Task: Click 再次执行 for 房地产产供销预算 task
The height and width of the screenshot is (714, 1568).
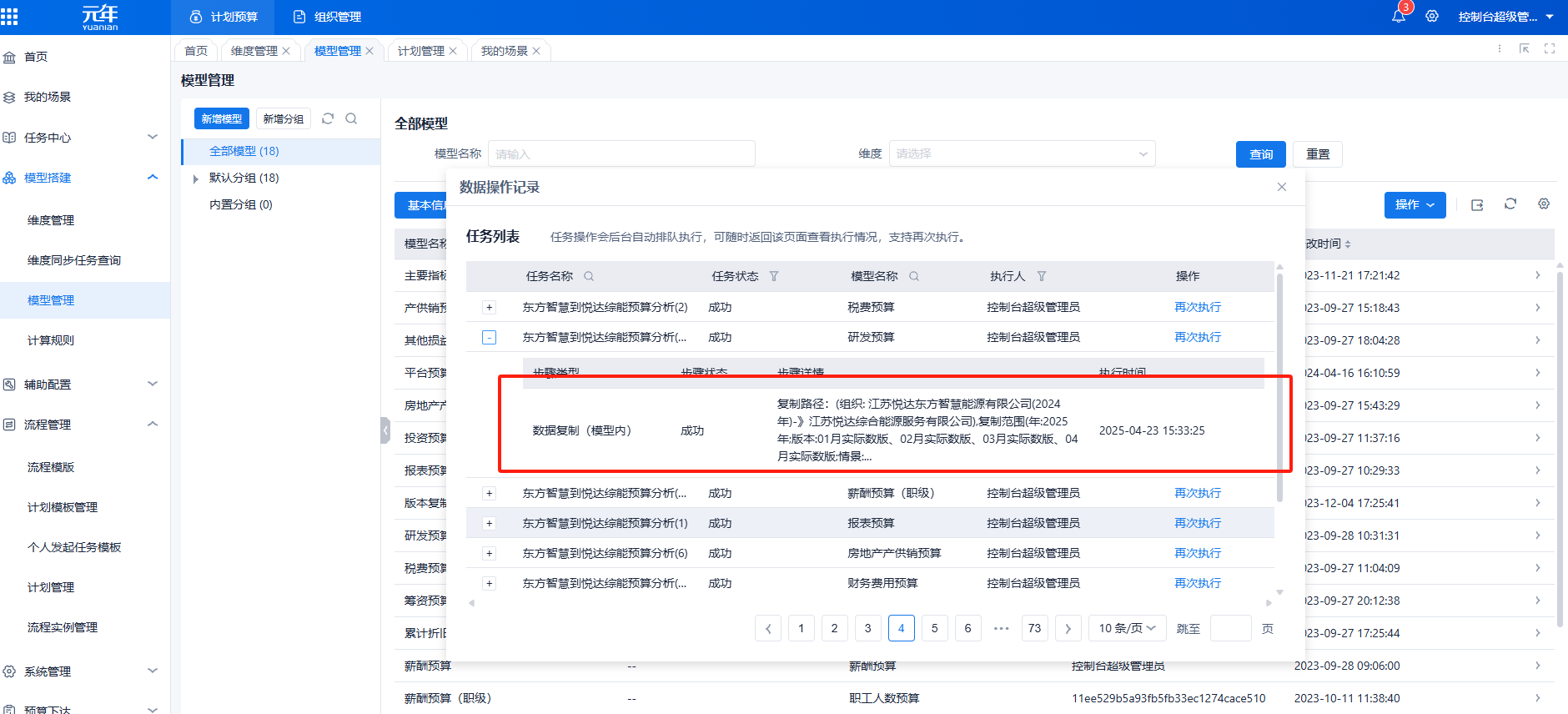Action: tap(1198, 553)
